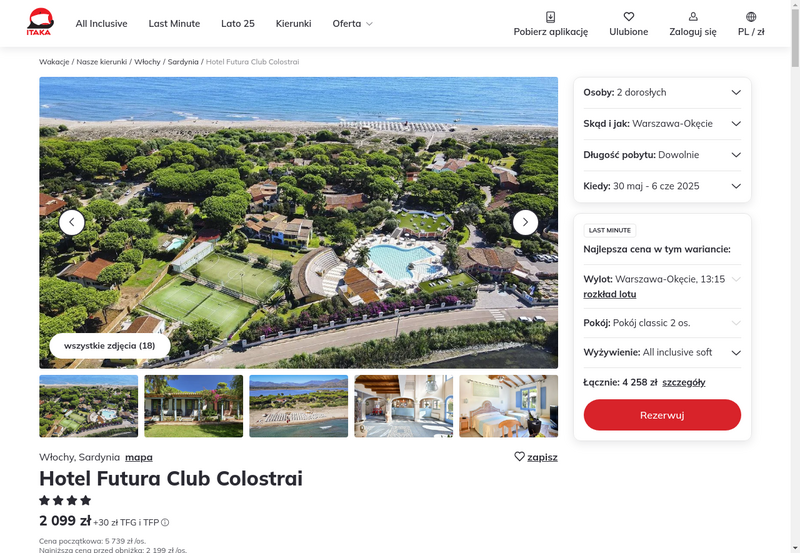Click the ITAKA logo
This screenshot has width=800, height=553.
pyautogui.click(x=40, y=22)
